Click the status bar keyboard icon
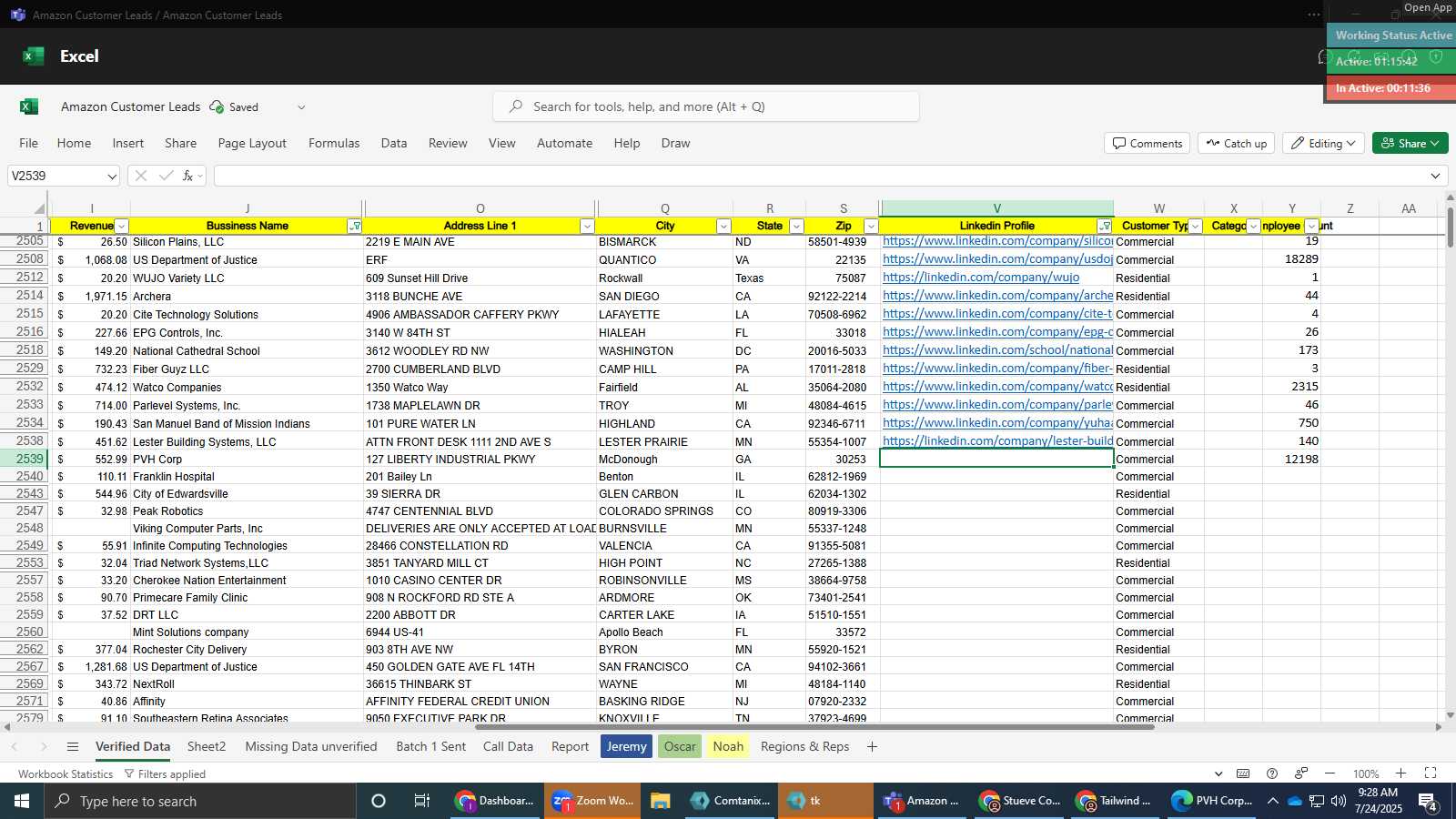Viewport: 1456px width, 819px height. point(1243,773)
